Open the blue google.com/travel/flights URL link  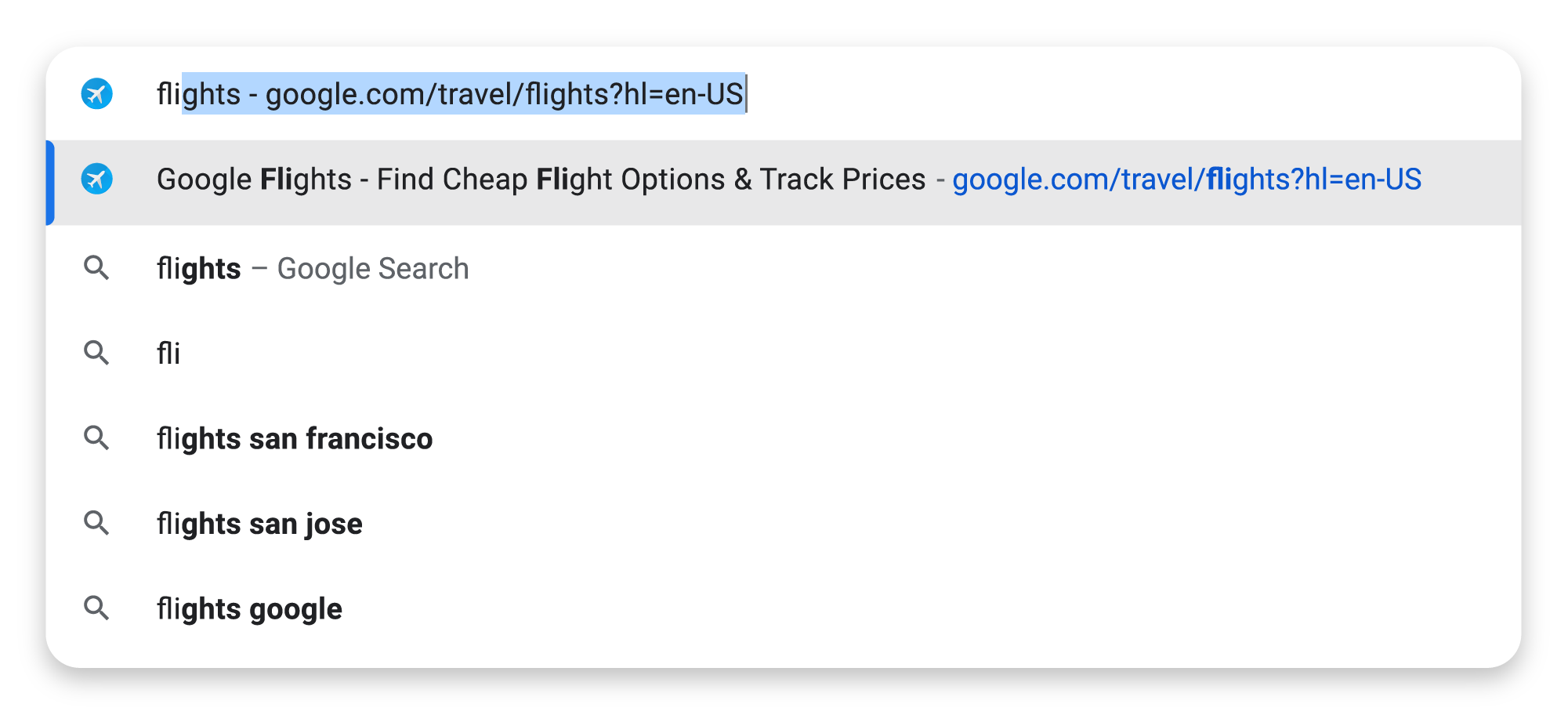tap(1186, 180)
